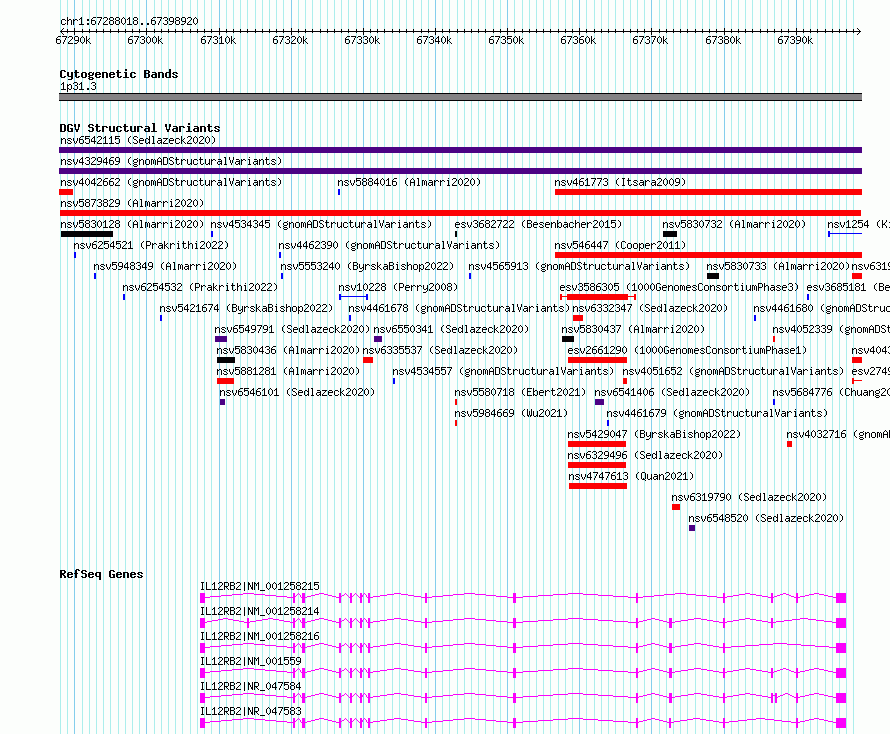This screenshot has width=890, height=734.
Task: Click the blue span glyph of nsv10228
Action: 354,297
